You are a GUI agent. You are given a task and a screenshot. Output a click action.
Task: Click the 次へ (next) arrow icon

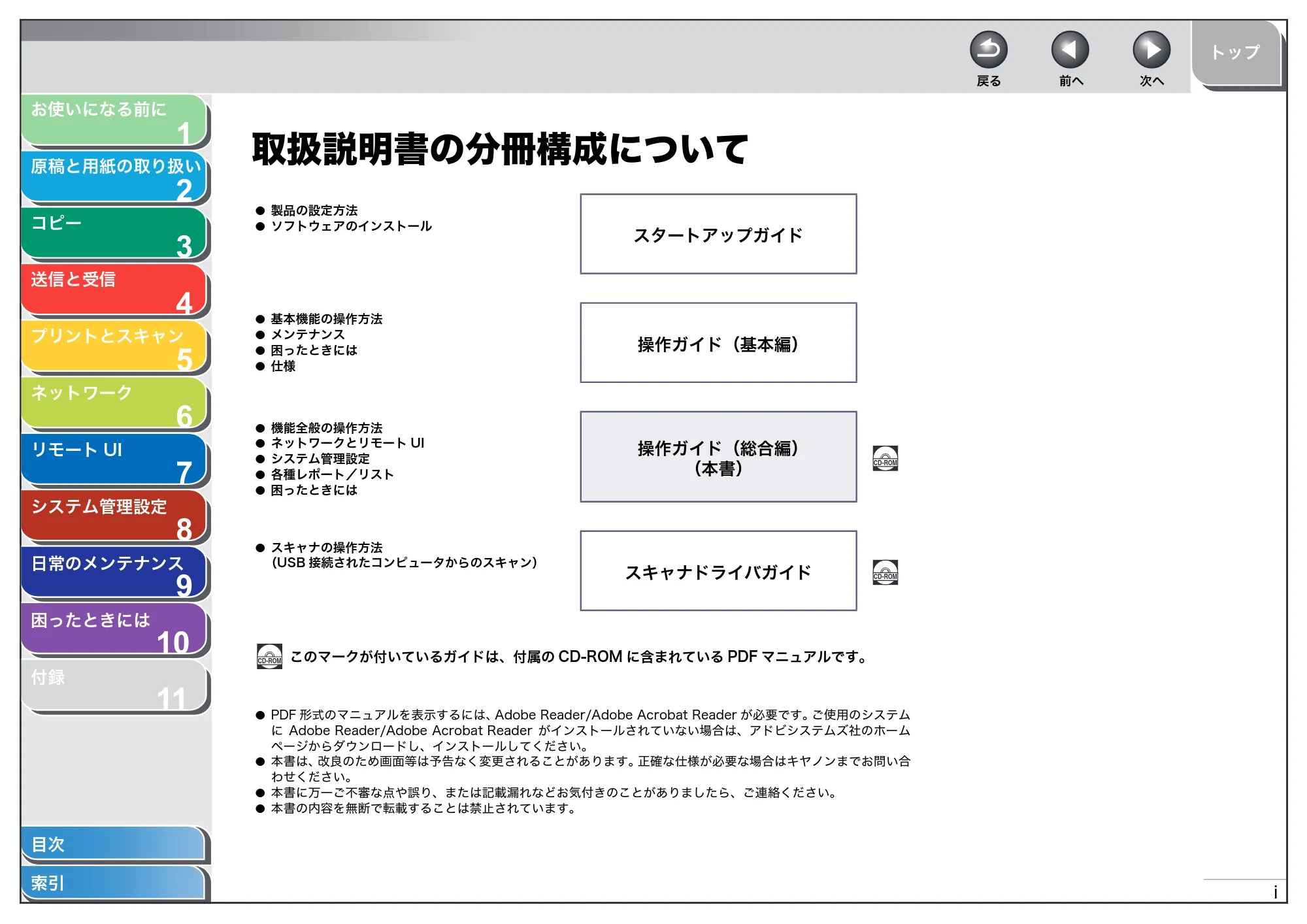pos(1151,50)
